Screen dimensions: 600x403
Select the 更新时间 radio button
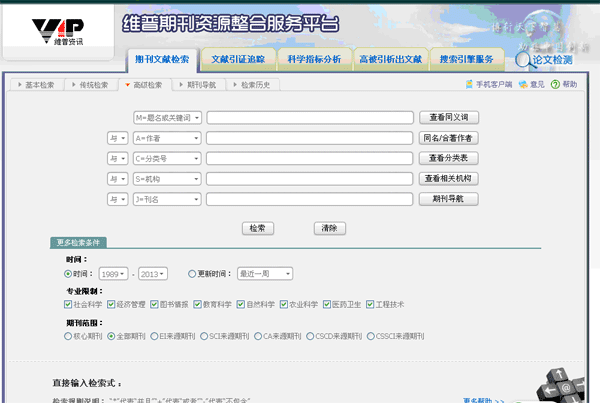pos(192,274)
